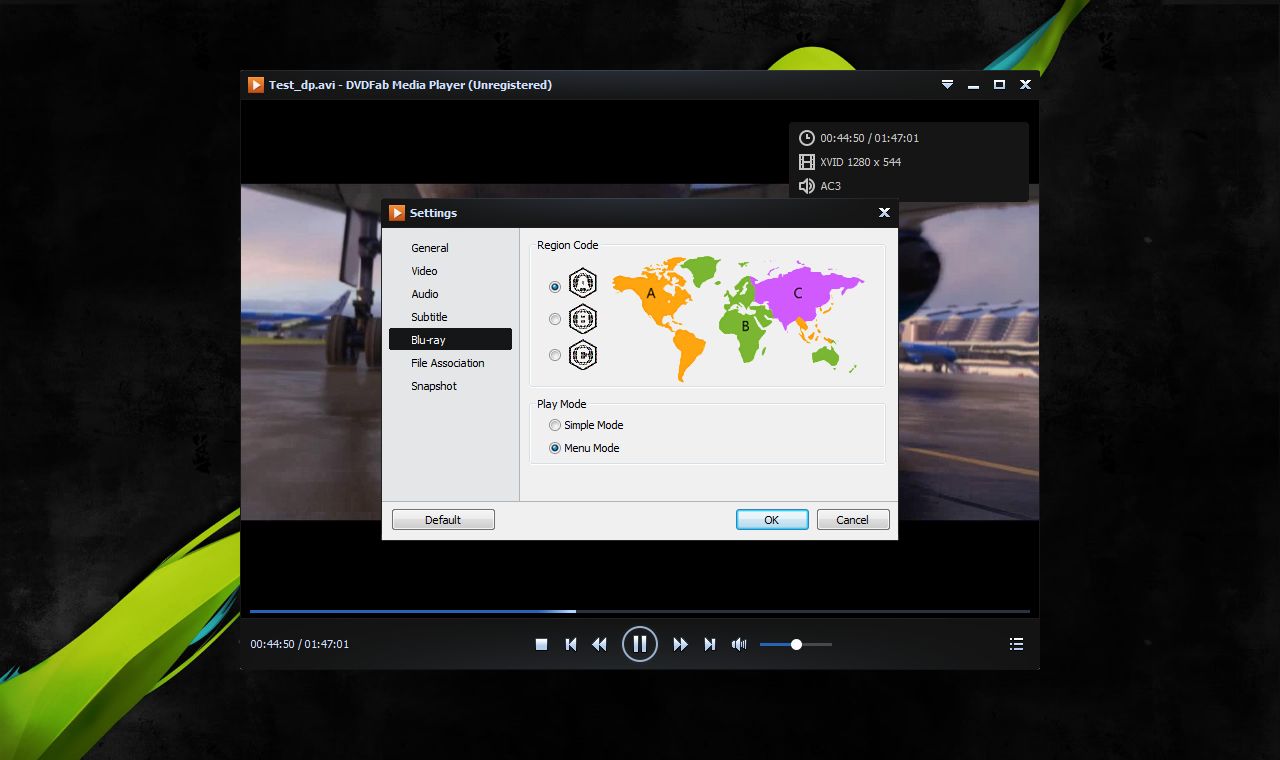Click the Settings dialog logo icon
Image resolution: width=1280 pixels, height=760 pixels.
coord(397,213)
